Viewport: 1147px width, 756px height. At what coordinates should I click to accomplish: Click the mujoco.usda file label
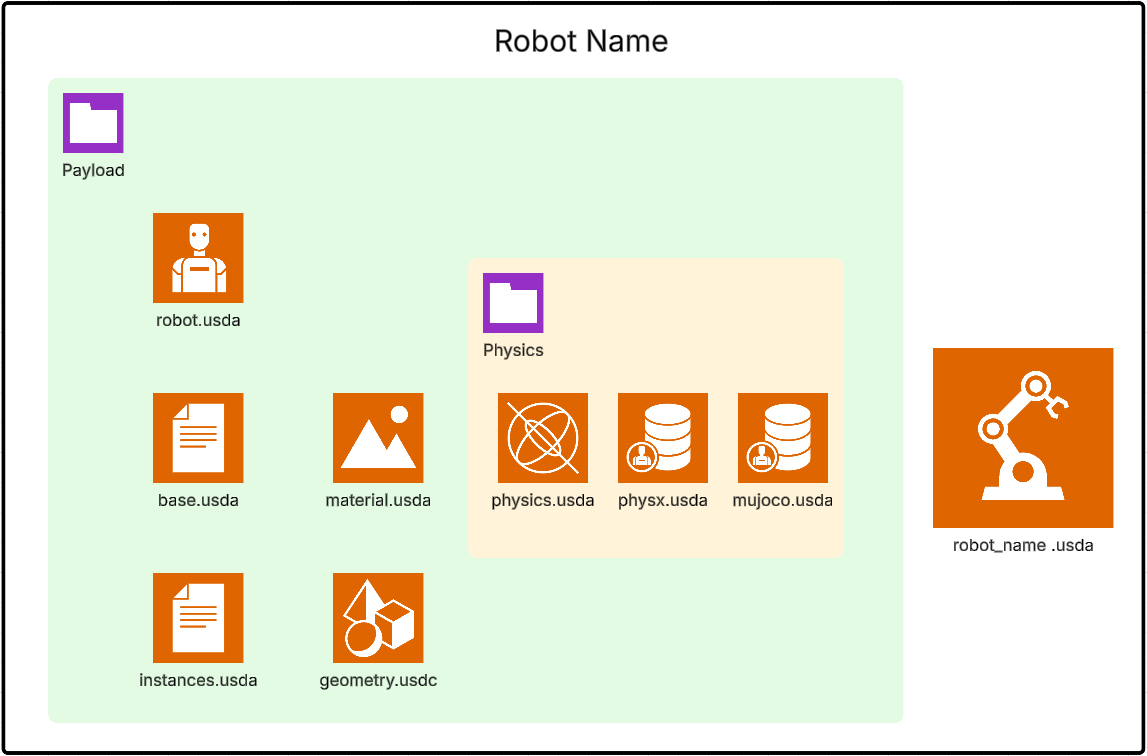[783, 501]
